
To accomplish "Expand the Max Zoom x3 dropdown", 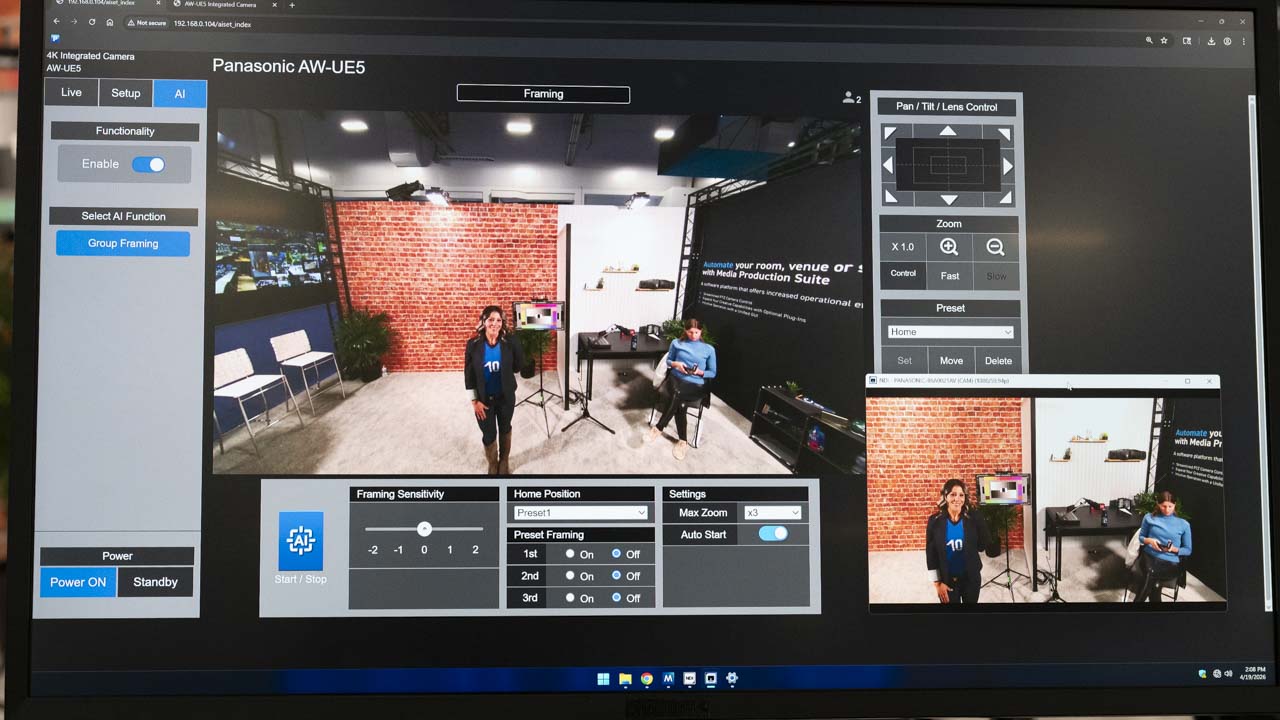I will pos(772,513).
